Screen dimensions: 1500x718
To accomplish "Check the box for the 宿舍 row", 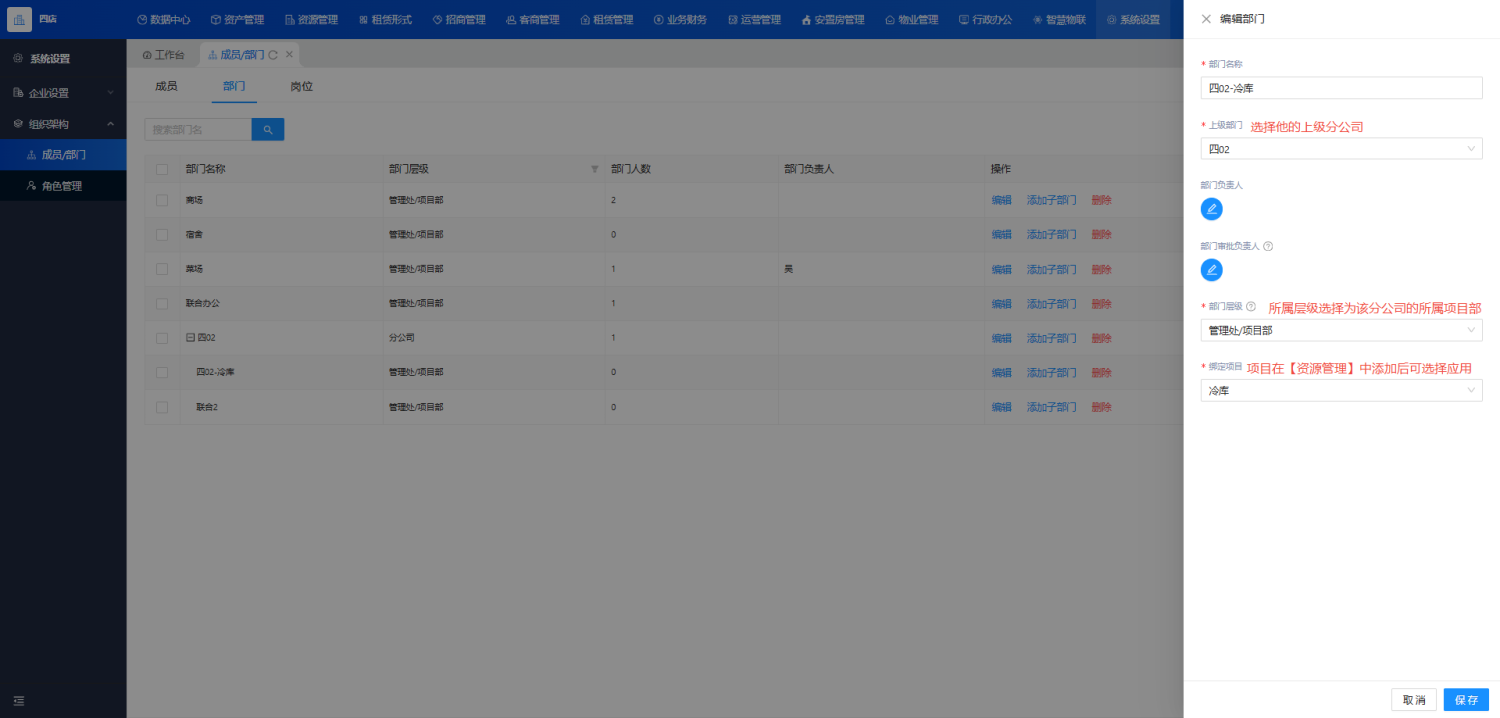I will point(162,234).
